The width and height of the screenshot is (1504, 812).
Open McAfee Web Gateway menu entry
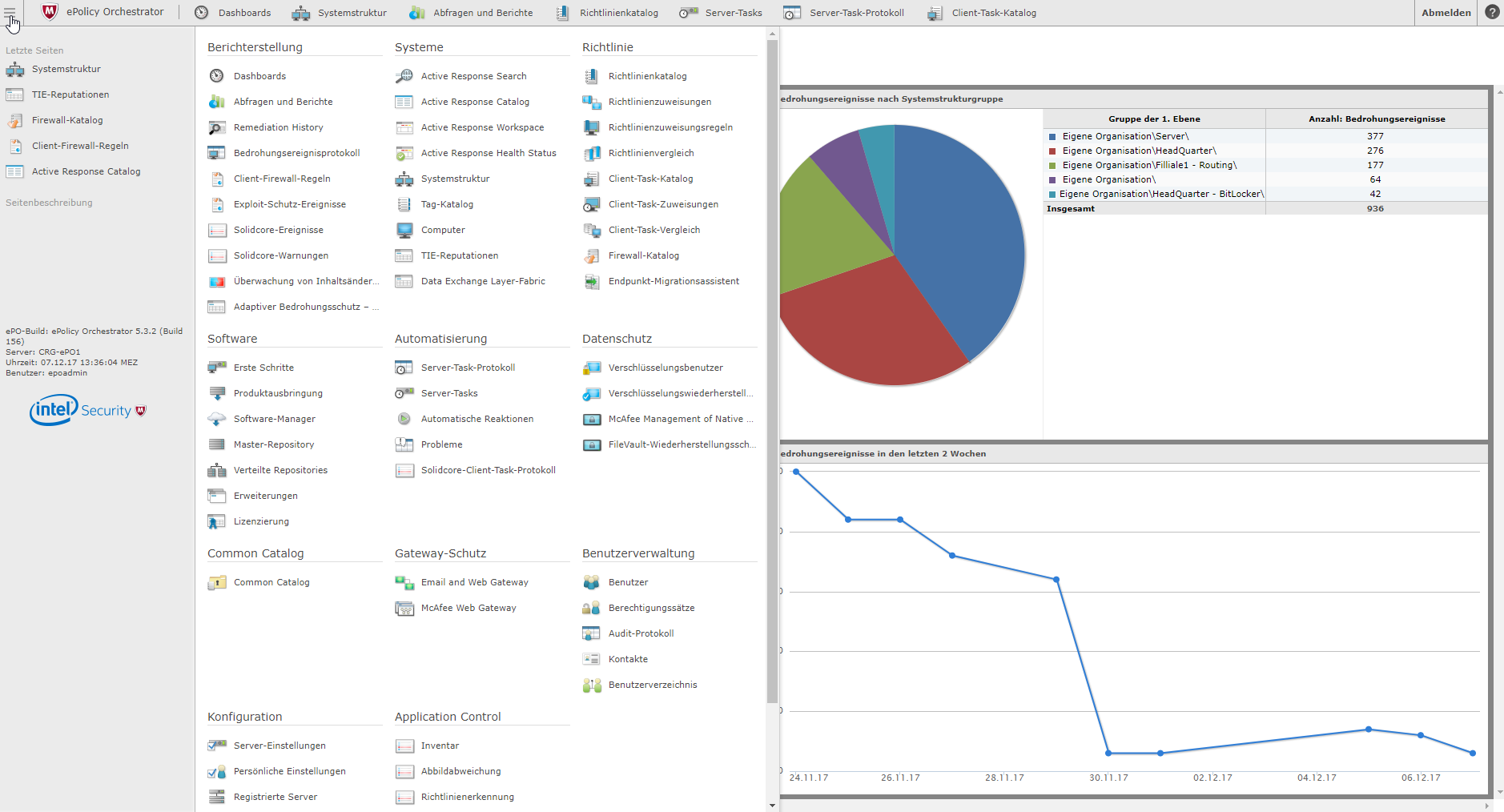[x=468, y=608]
